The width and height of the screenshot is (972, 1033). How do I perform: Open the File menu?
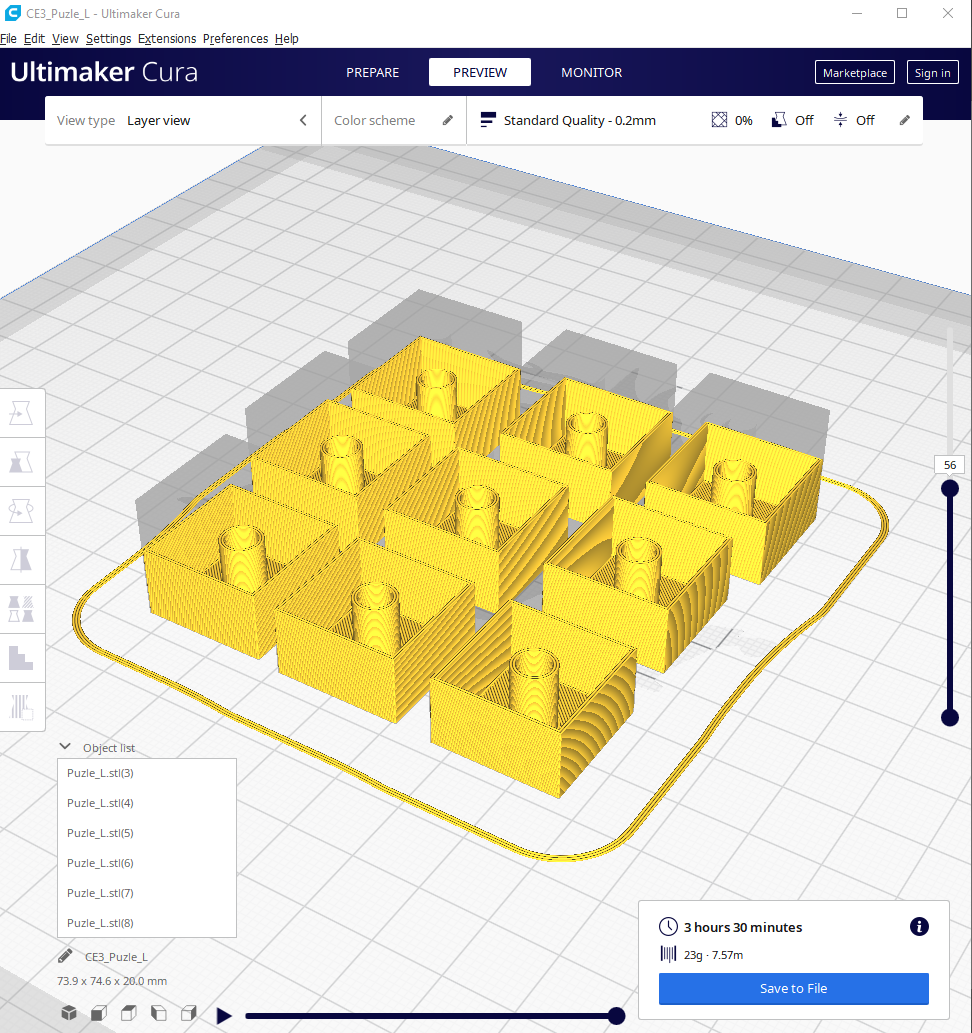point(9,38)
